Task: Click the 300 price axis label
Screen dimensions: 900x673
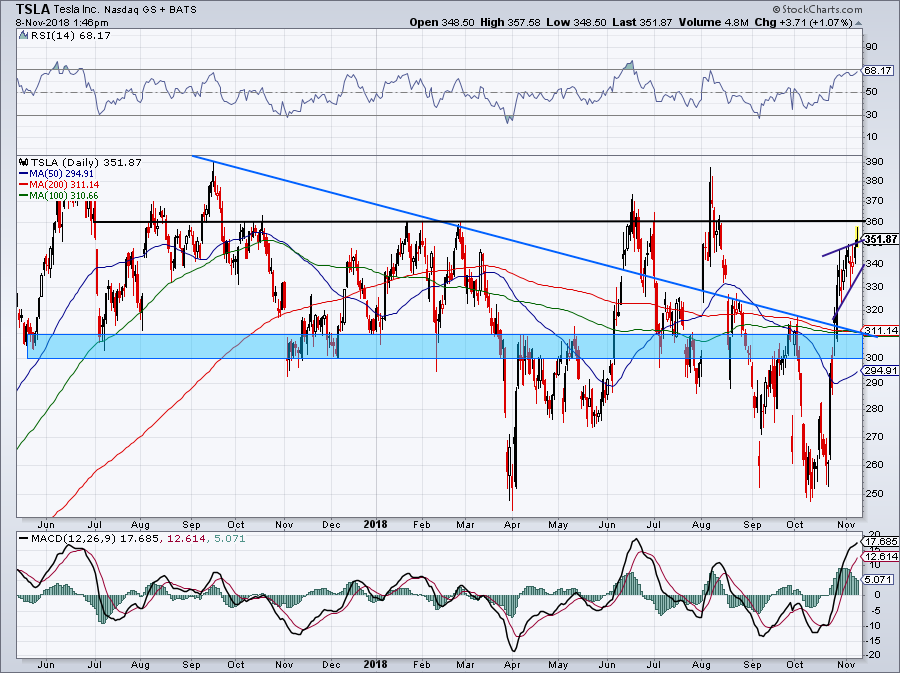Action: click(874, 357)
